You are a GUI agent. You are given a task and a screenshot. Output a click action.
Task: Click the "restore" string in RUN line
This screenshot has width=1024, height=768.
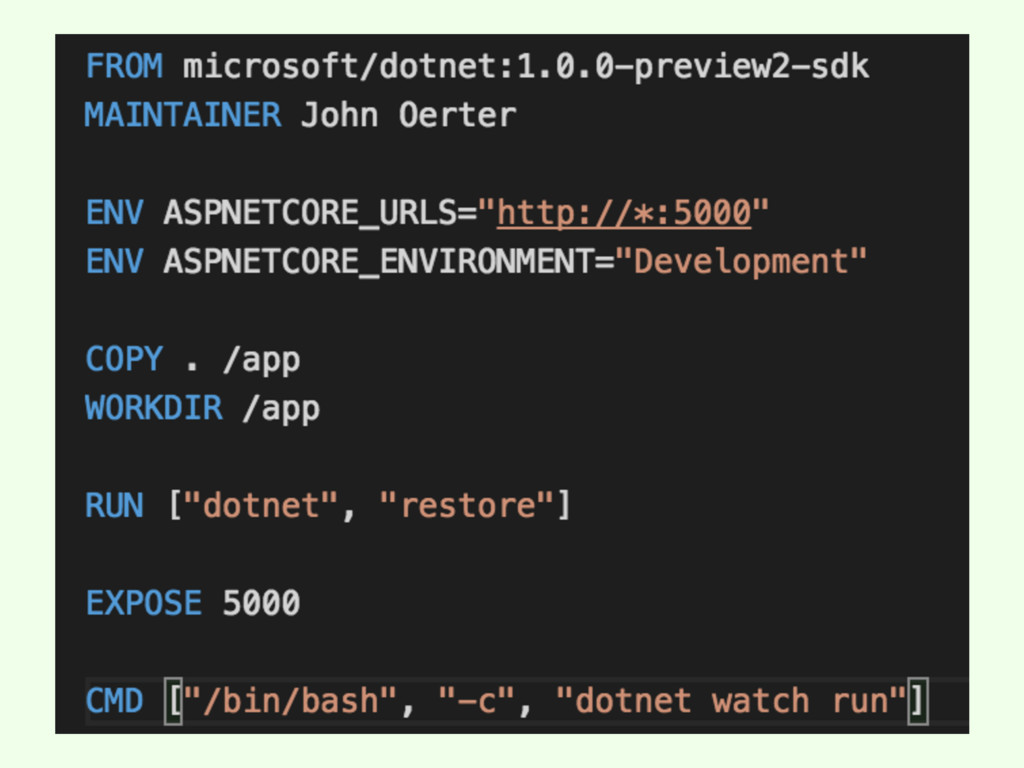click(467, 505)
